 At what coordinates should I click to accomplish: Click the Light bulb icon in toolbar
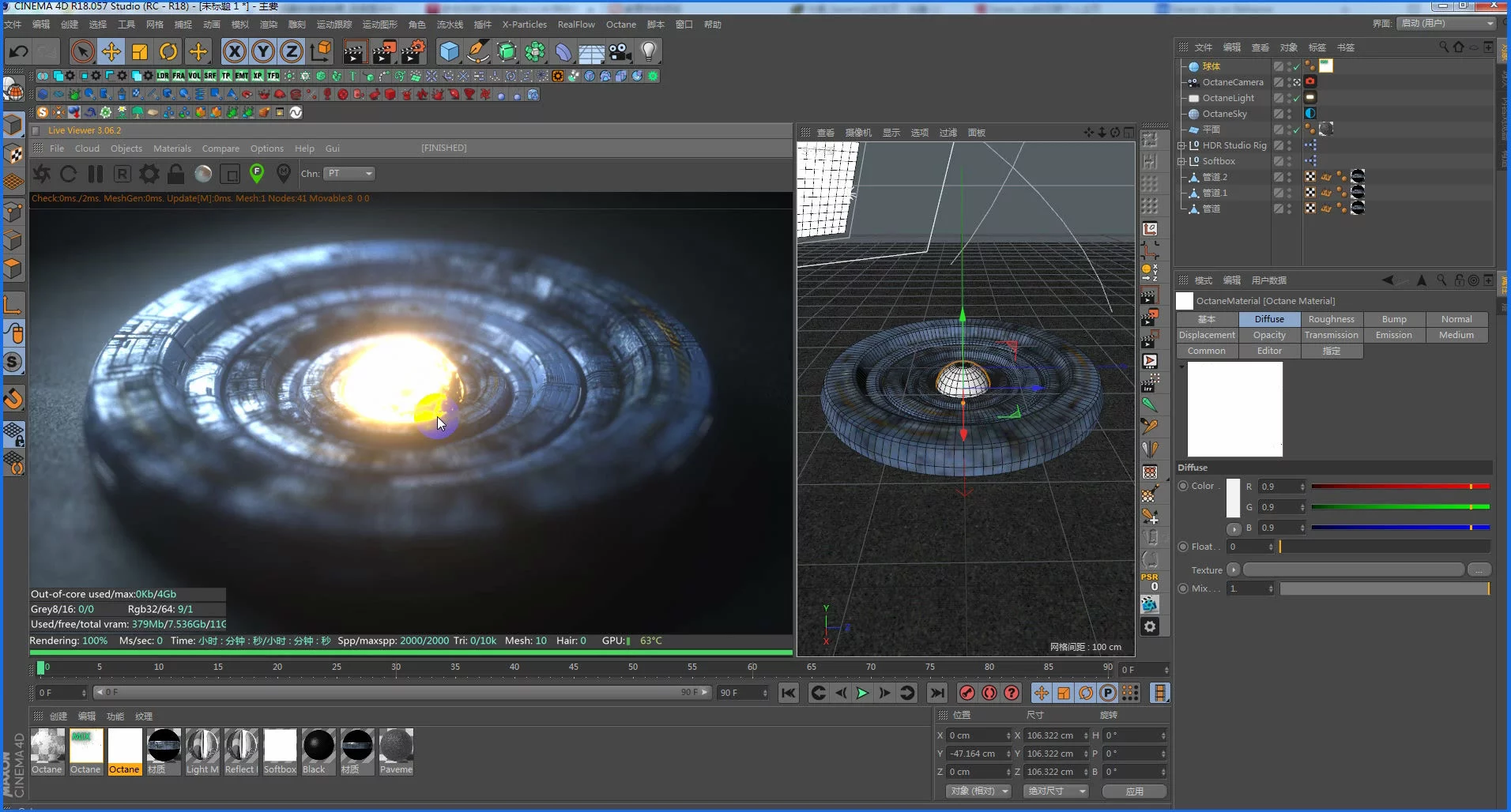click(648, 52)
